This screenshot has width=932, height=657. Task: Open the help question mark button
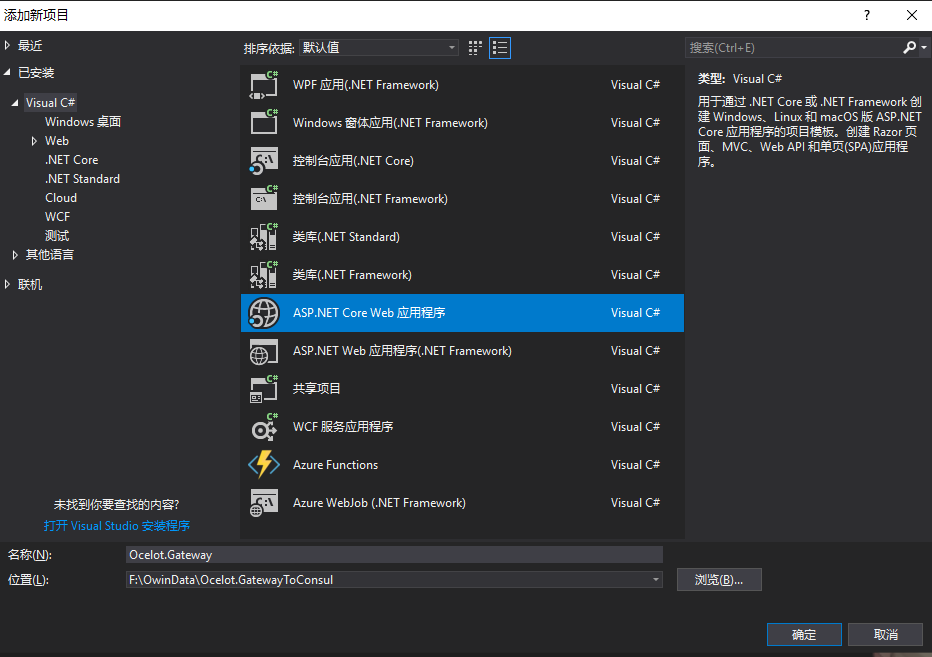pos(867,15)
